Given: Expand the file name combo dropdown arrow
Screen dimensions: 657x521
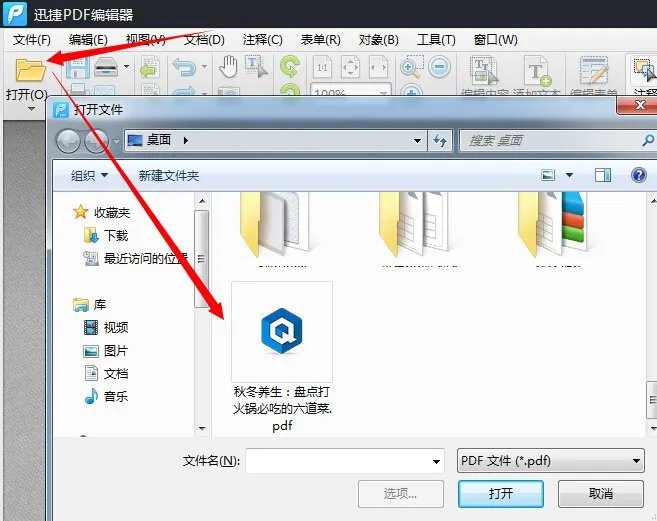Looking at the screenshot, I should pyautogui.click(x=436, y=461).
